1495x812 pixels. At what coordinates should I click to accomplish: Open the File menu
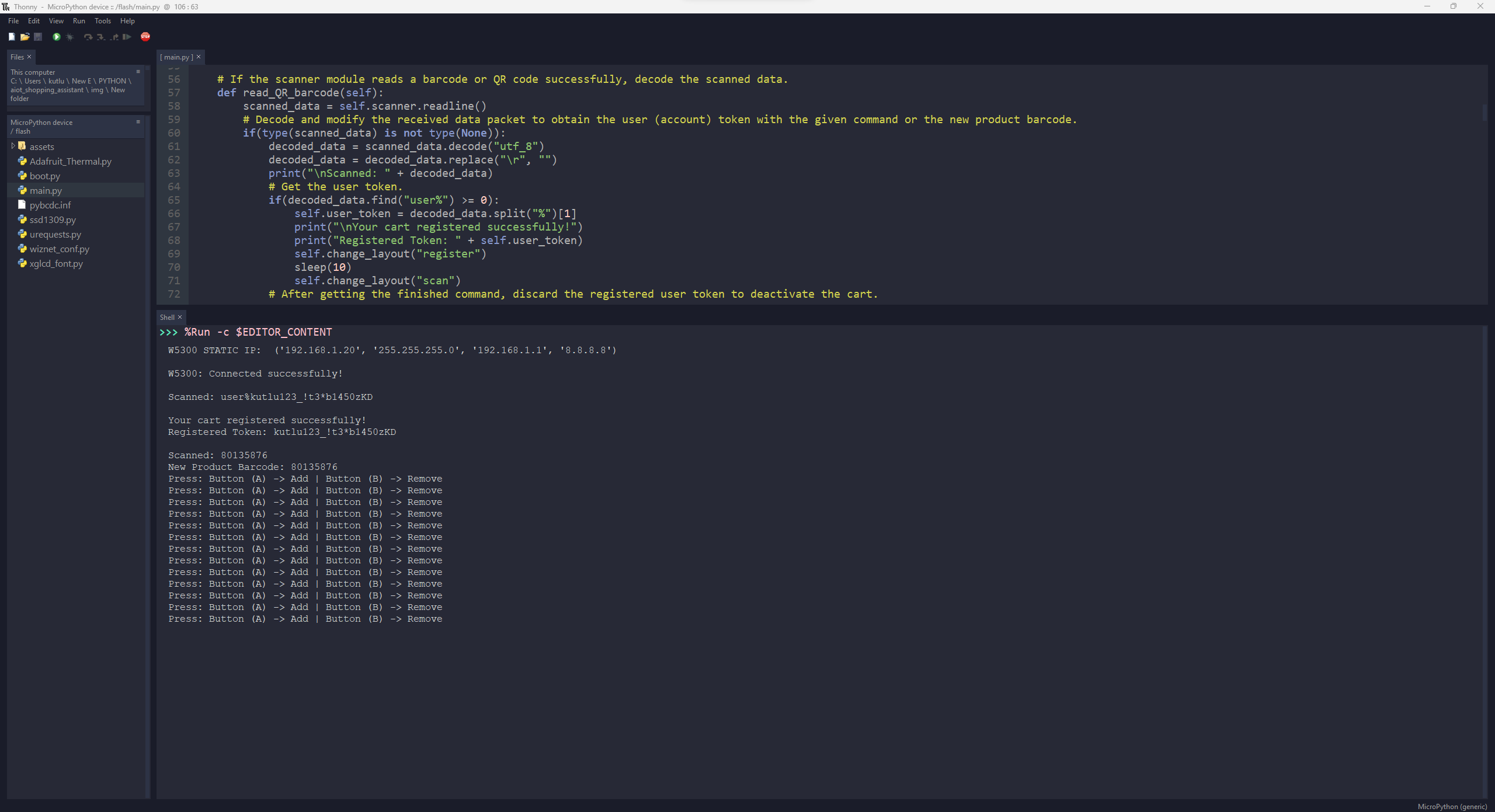click(x=14, y=20)
